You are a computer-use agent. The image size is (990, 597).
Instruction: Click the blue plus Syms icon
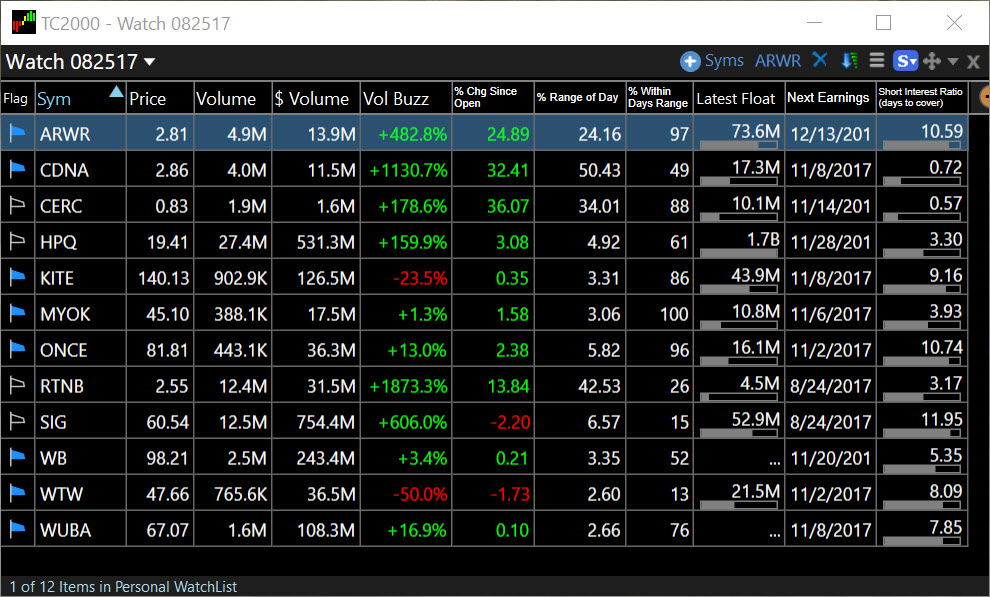pyautogui.click(x=690, y=61)
